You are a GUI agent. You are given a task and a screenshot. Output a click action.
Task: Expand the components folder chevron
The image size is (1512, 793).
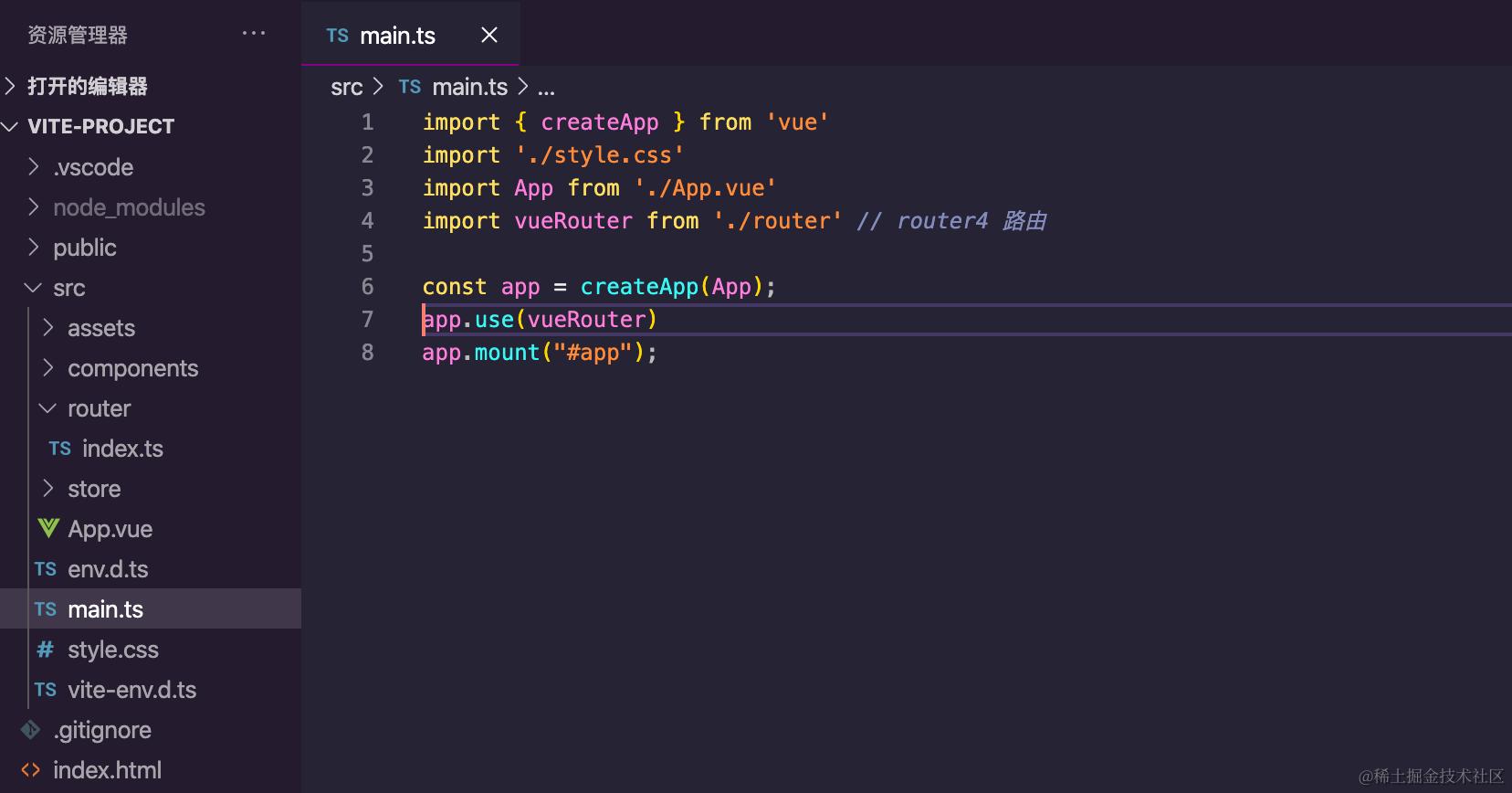48,367
